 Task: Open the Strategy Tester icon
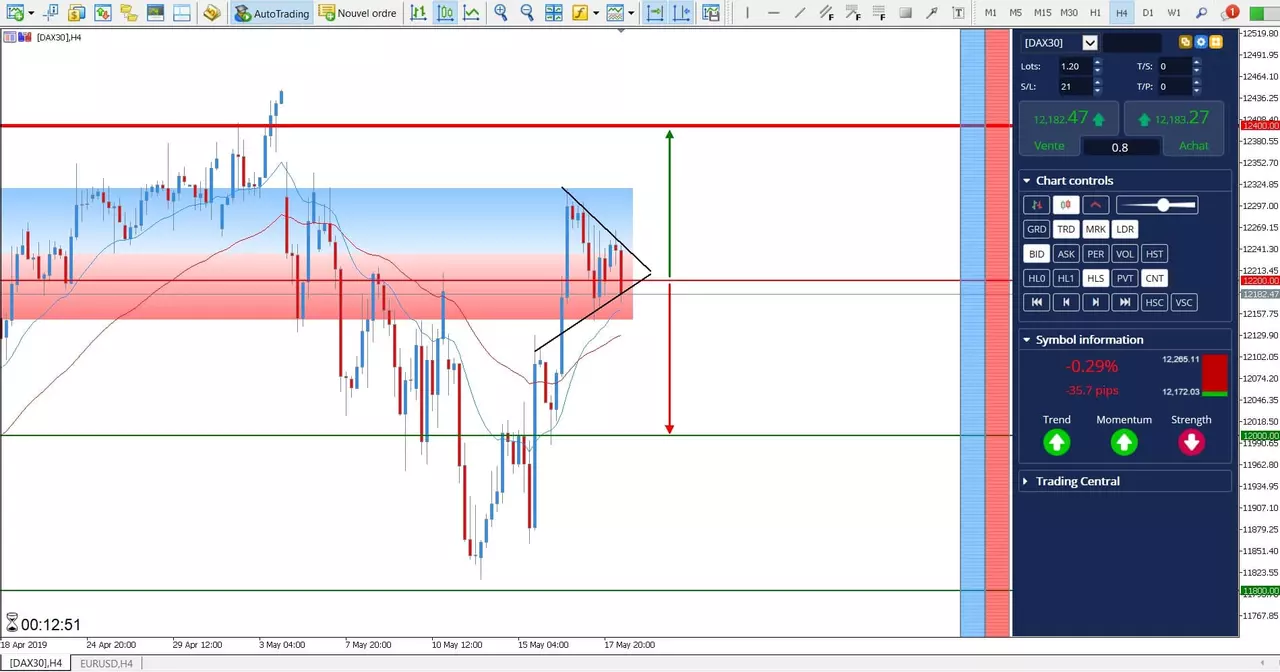point(181,13)
